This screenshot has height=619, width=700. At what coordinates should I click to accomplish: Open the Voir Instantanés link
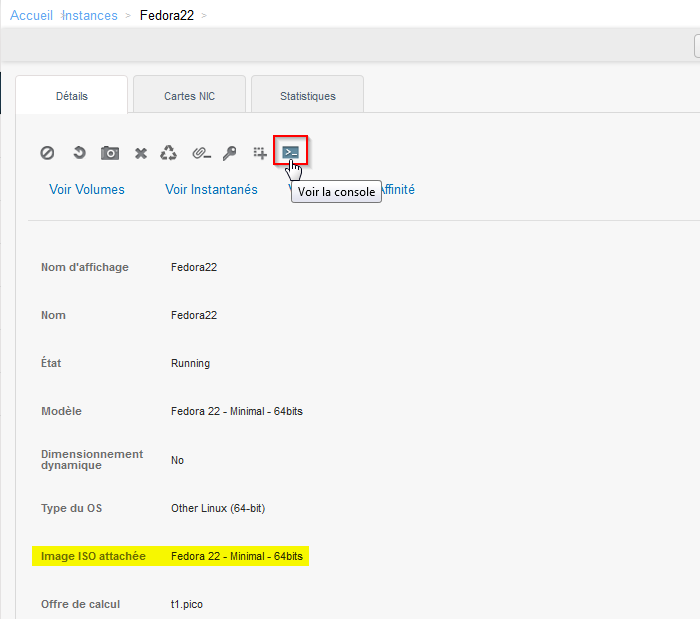click(x=211, y=189)
